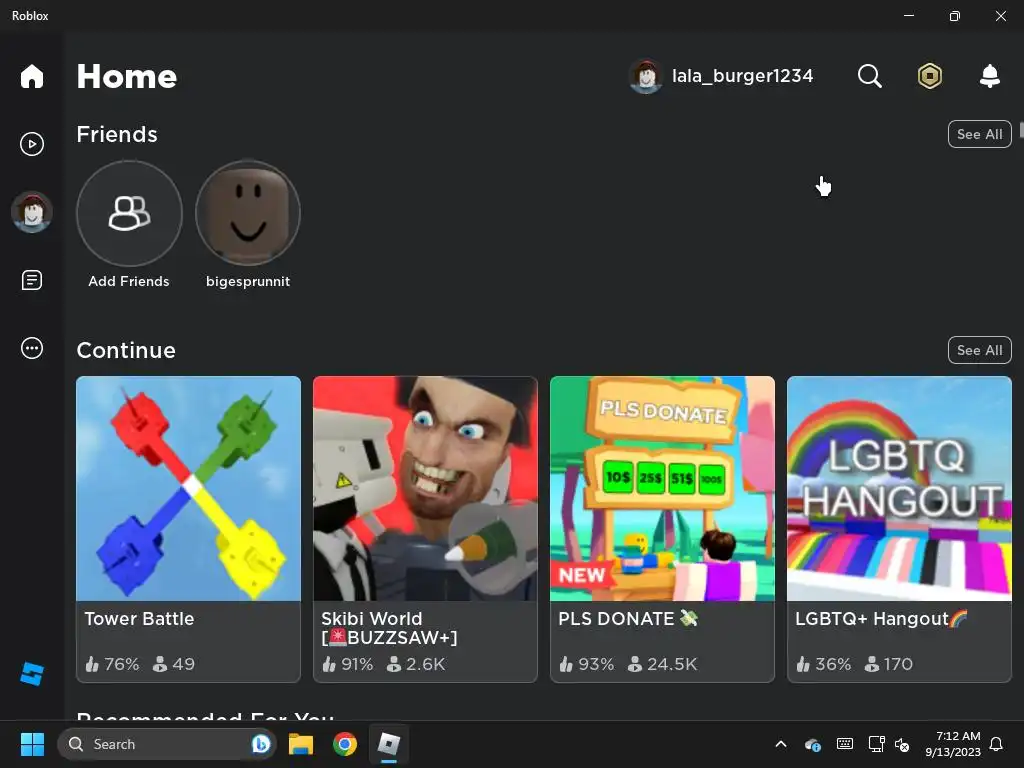Open the Discover play icon in sidebar
This screenshot has height=768, width=1024.
(31, 144)
